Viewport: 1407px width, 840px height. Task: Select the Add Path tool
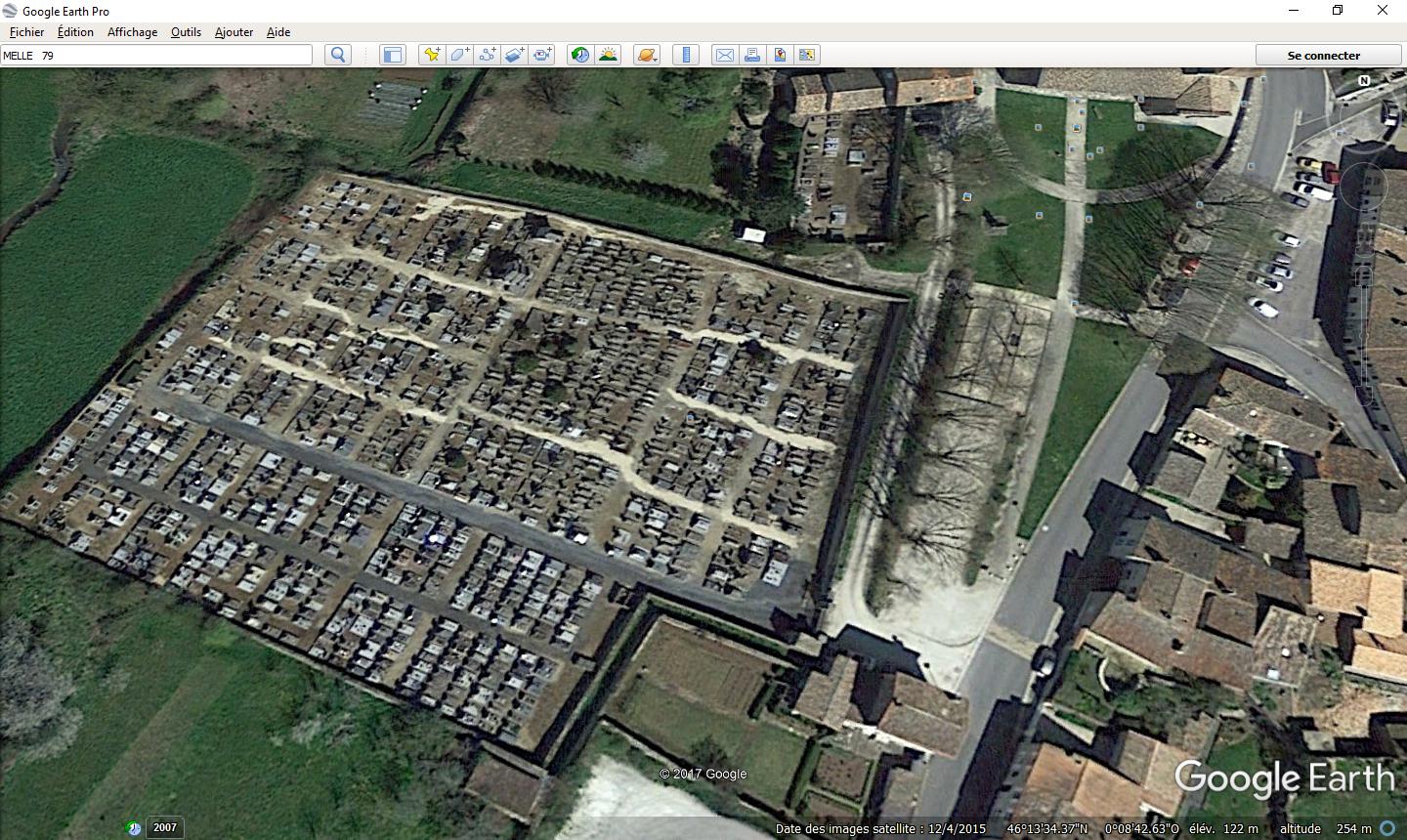click(487, 55)
